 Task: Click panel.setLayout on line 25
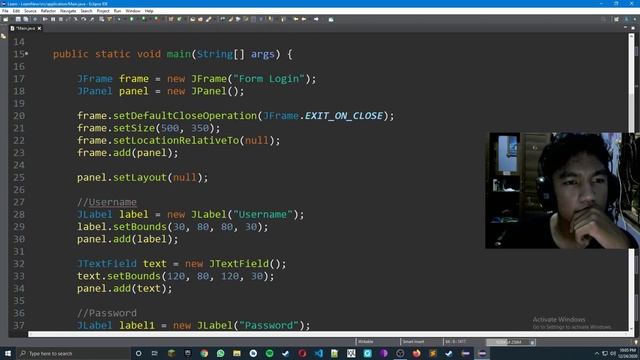click(x=122, y=178)
